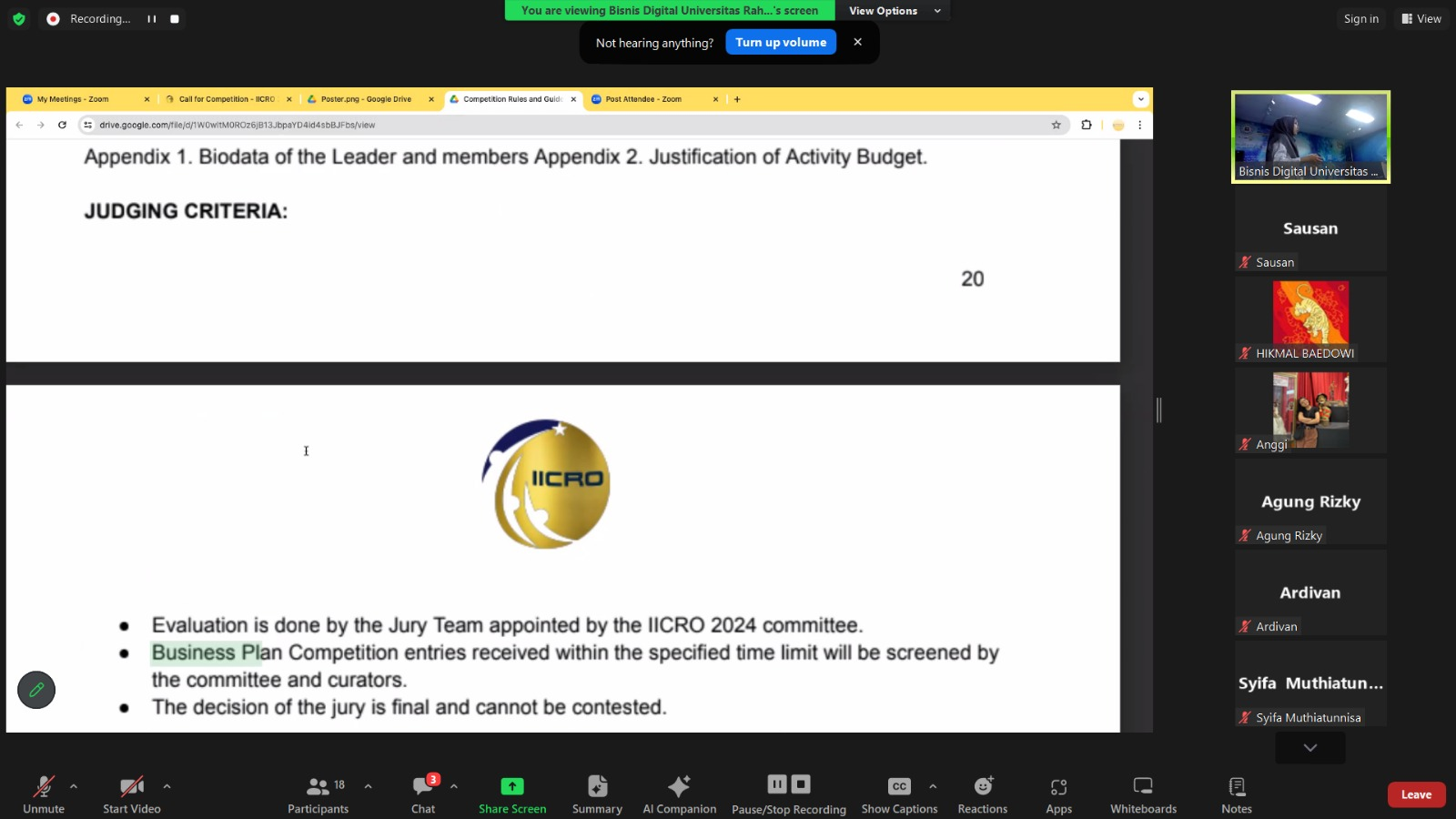Expand the captions options arrow

pos(933,786)
